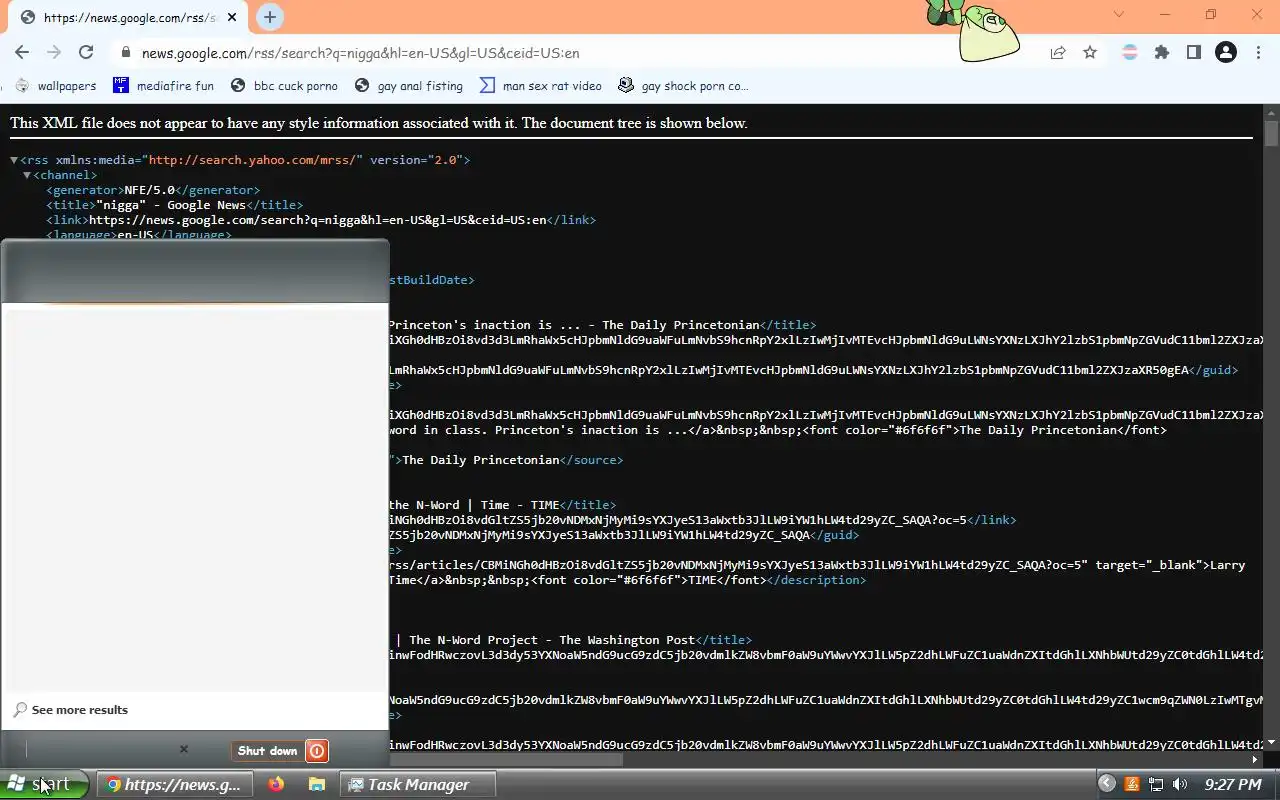Launch Firefox from the taskbar
The width and height of the screenshot is (1280, 800).
tap(276, 785)
